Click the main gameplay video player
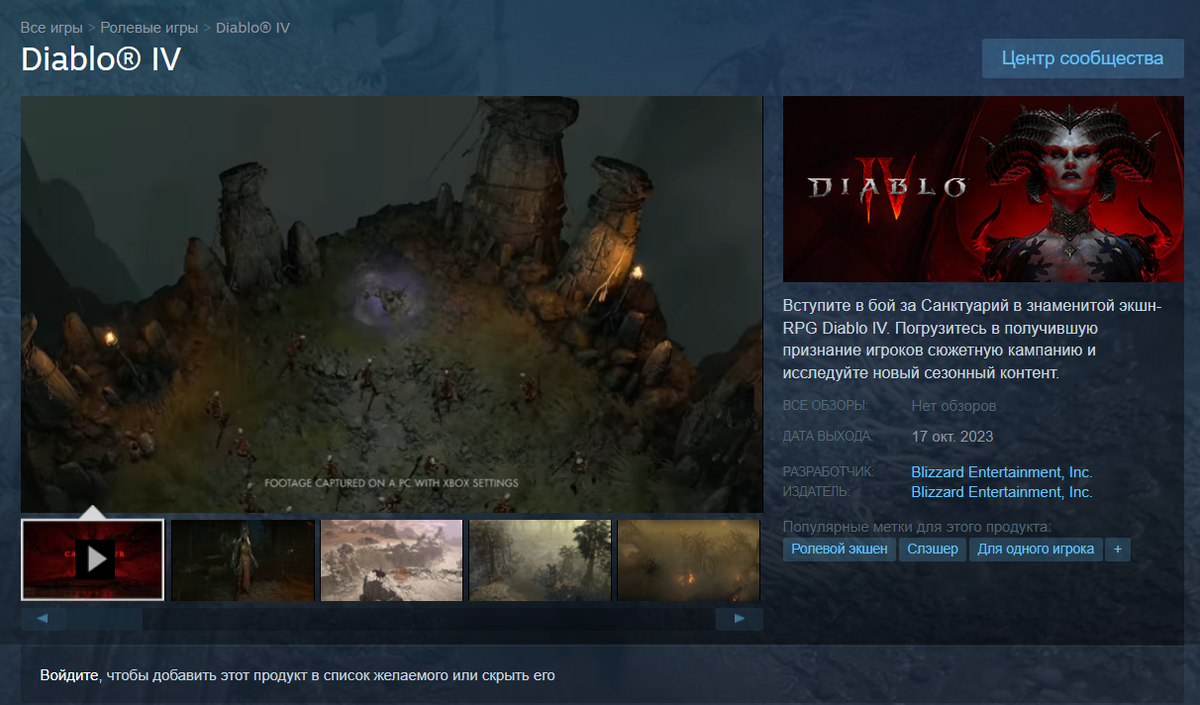This screenshot has width=1200, height=705. coord(392,304)
